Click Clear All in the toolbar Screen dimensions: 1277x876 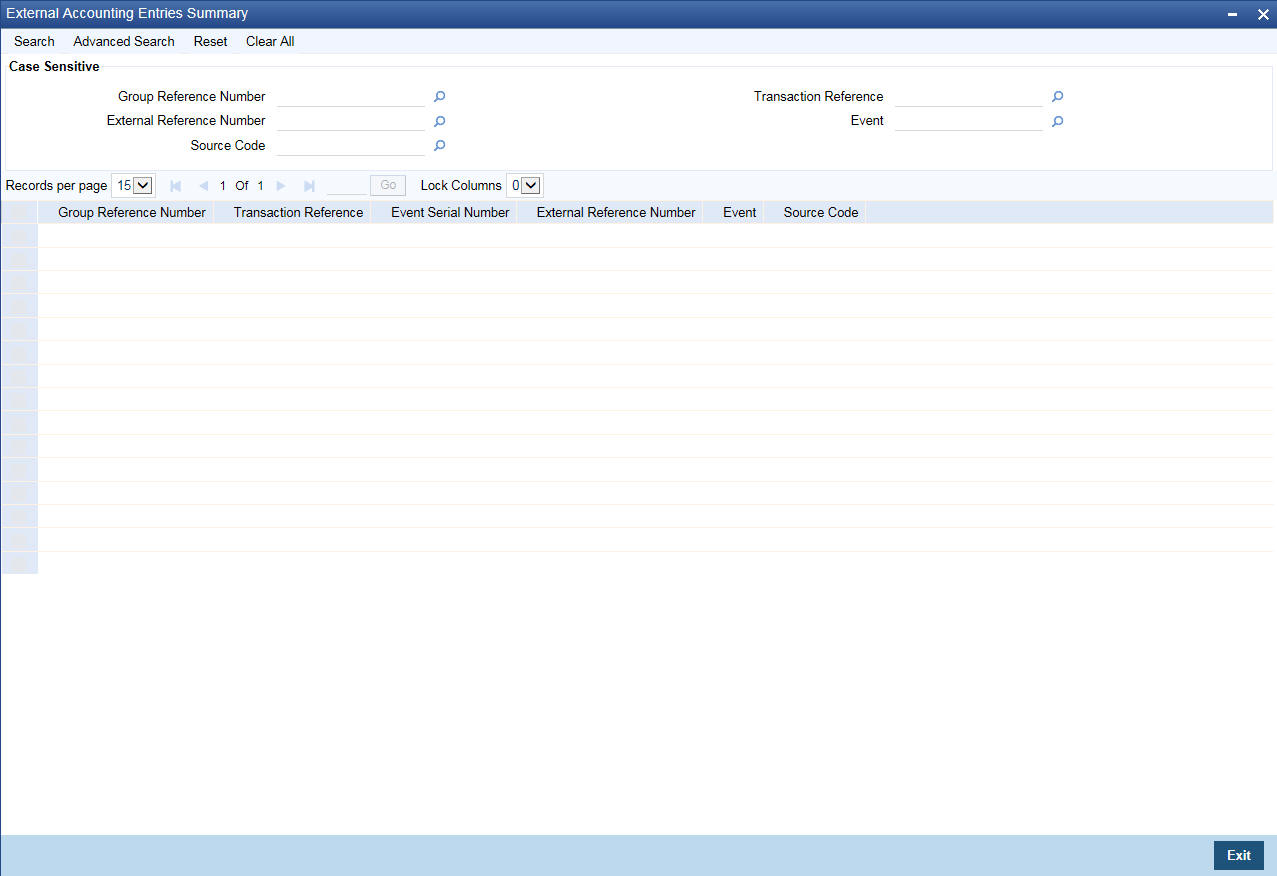[270, 41]
